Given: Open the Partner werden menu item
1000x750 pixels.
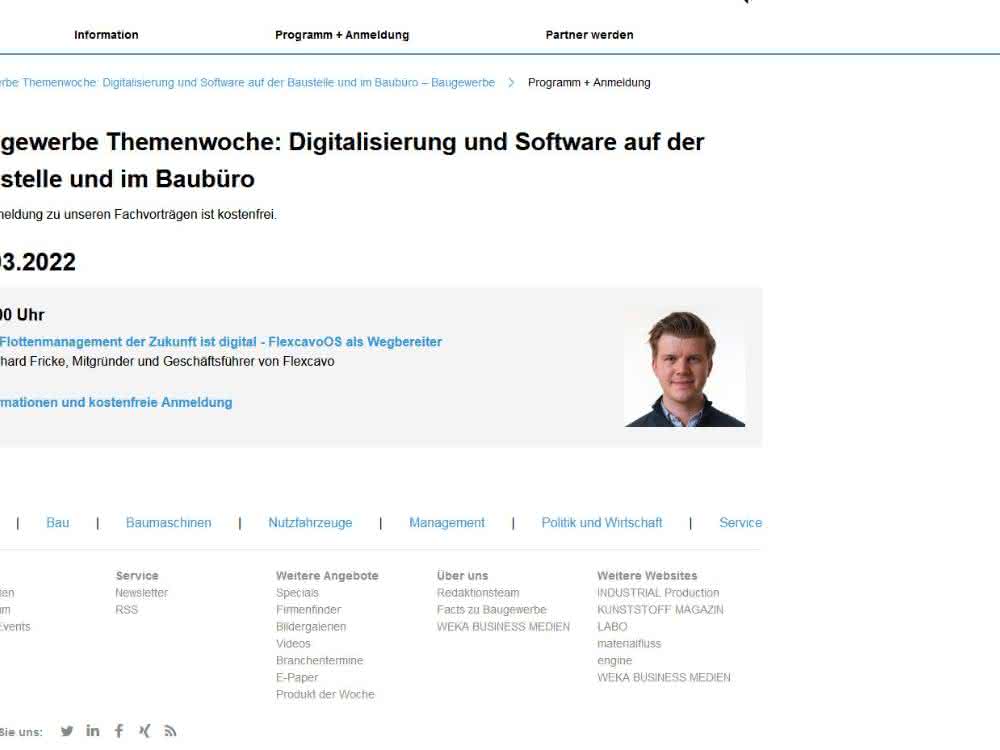Looking at the screenshot, I should tap(589, 35).
